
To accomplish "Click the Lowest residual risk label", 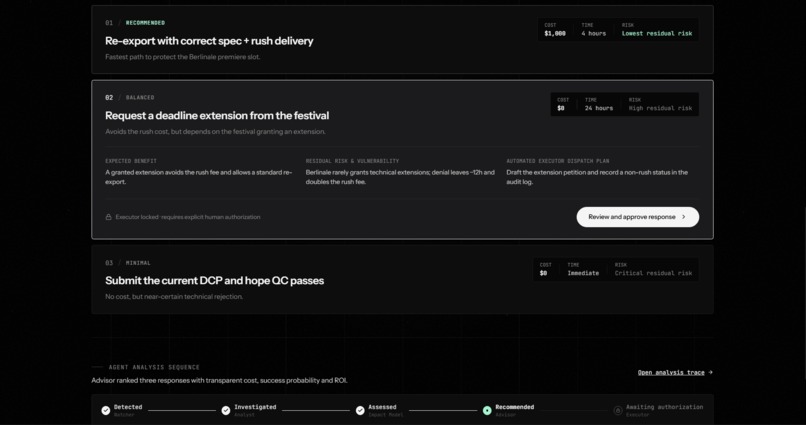I will [x=656, y=34].
